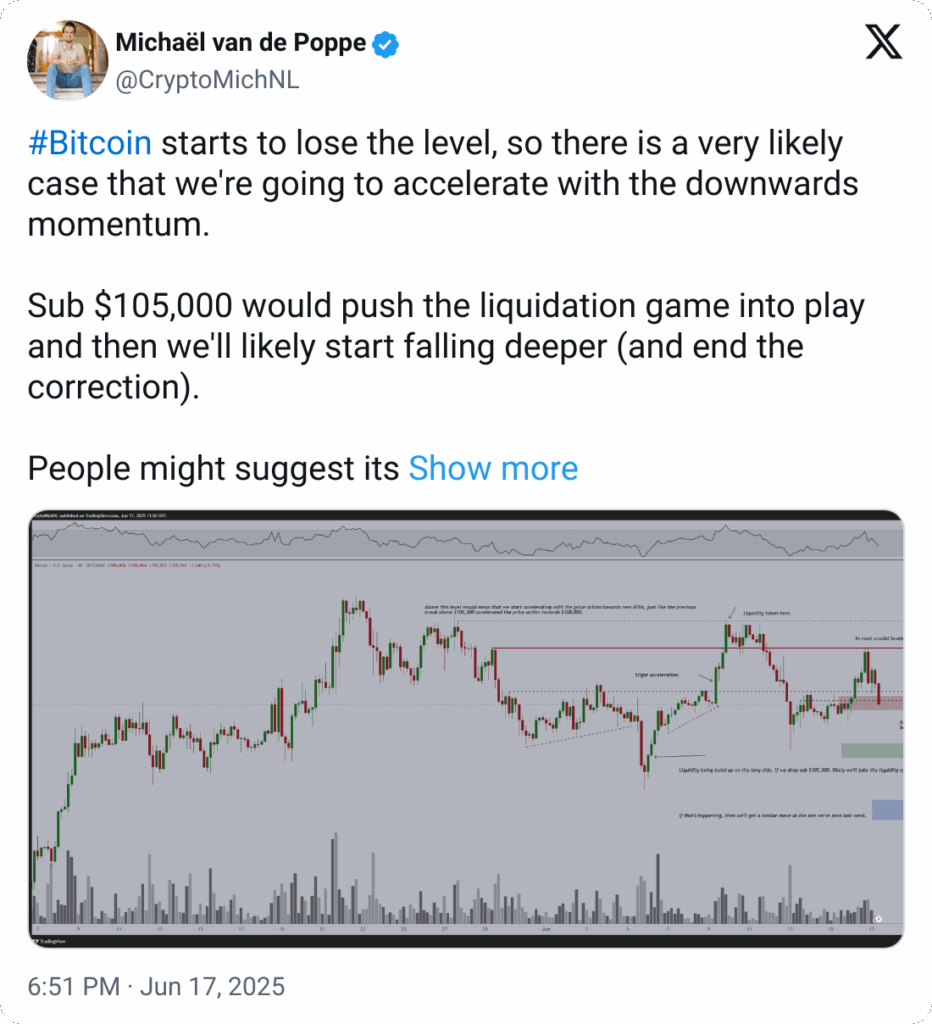Click the X logo in the corner
Image resolution: width=932 pixels, height=1024 pixels.
pos(884,42)
